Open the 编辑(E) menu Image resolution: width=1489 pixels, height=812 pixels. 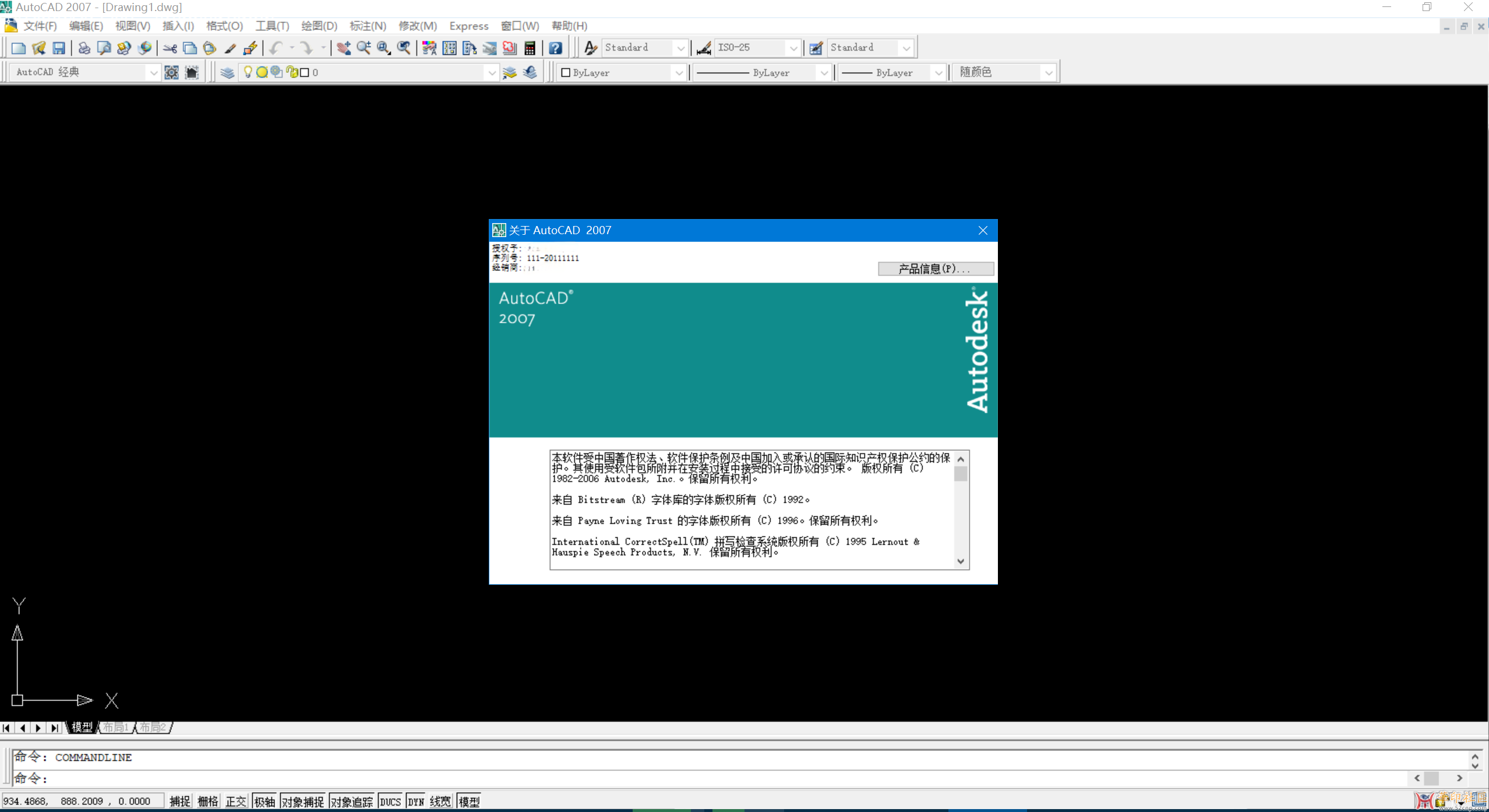[x=86, y=26]
